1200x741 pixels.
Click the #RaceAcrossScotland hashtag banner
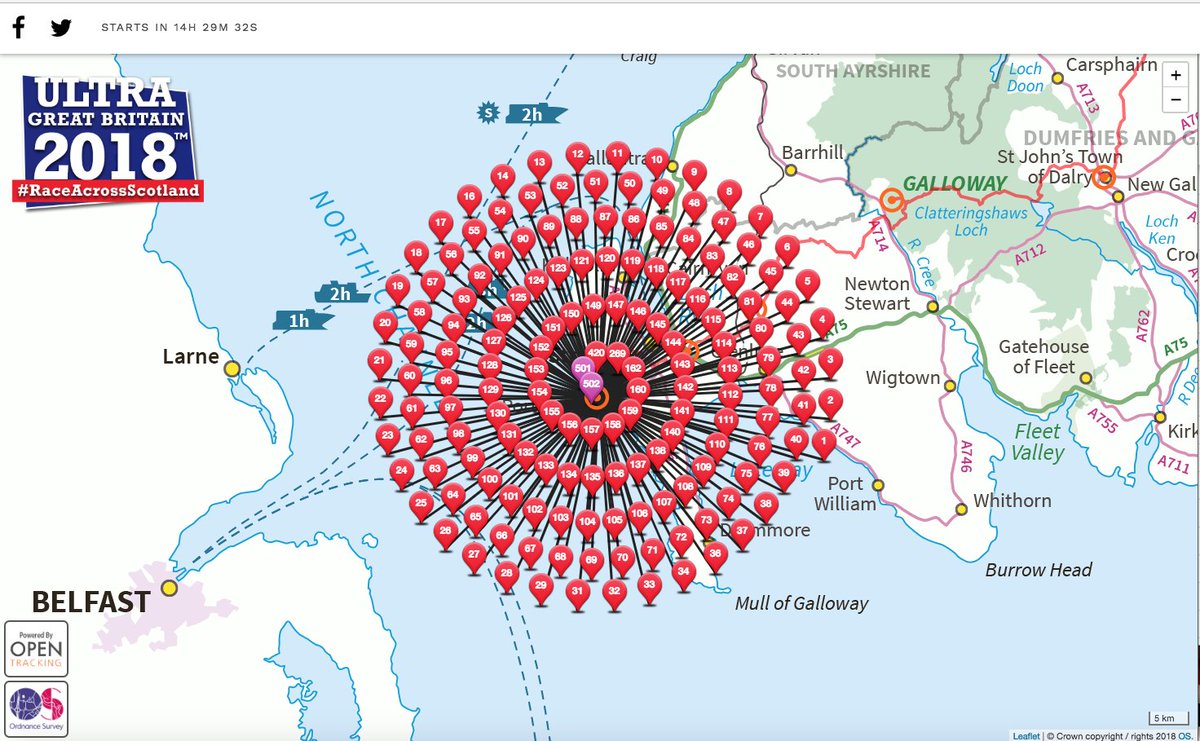[x=108, y=190]
